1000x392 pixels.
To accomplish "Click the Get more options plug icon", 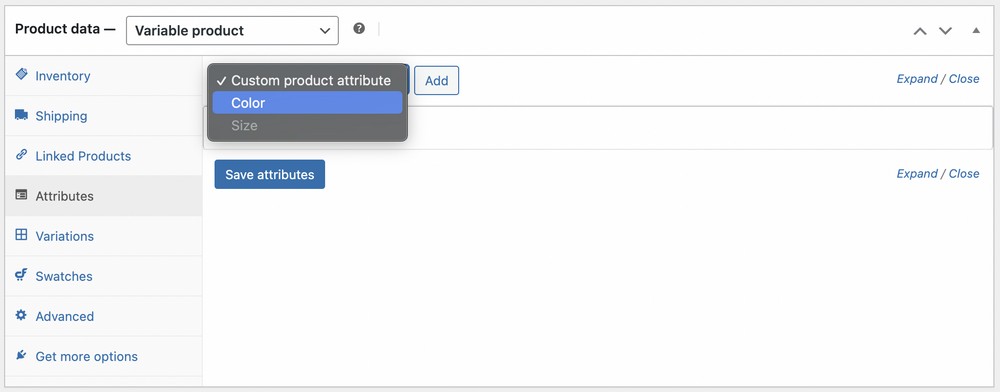I will (x=22, y=356).
